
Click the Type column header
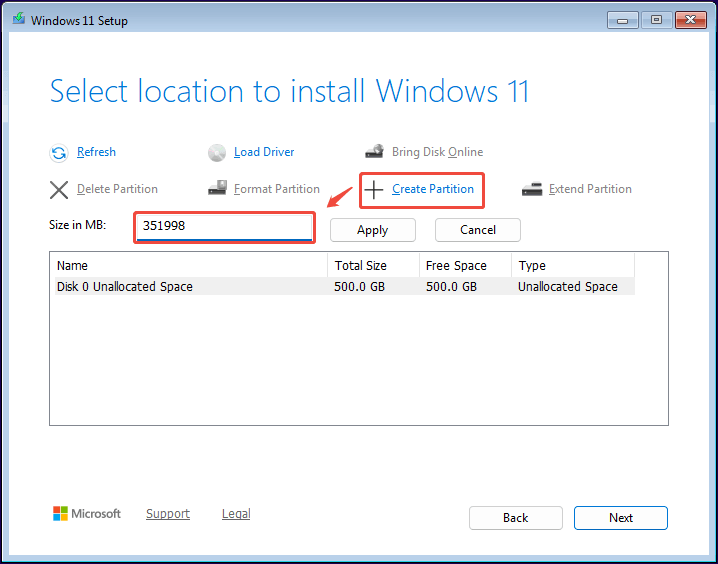click(x=573, y=266)
